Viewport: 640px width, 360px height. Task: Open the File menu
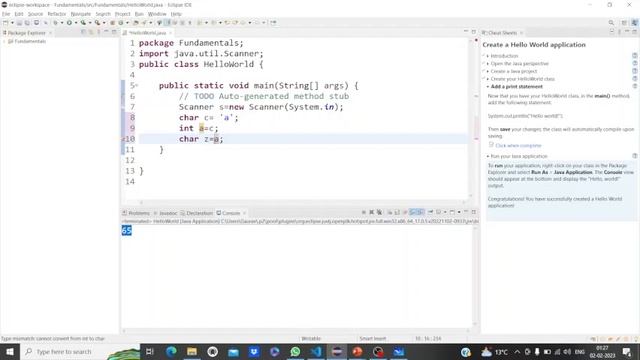click(x=6, y=14)
